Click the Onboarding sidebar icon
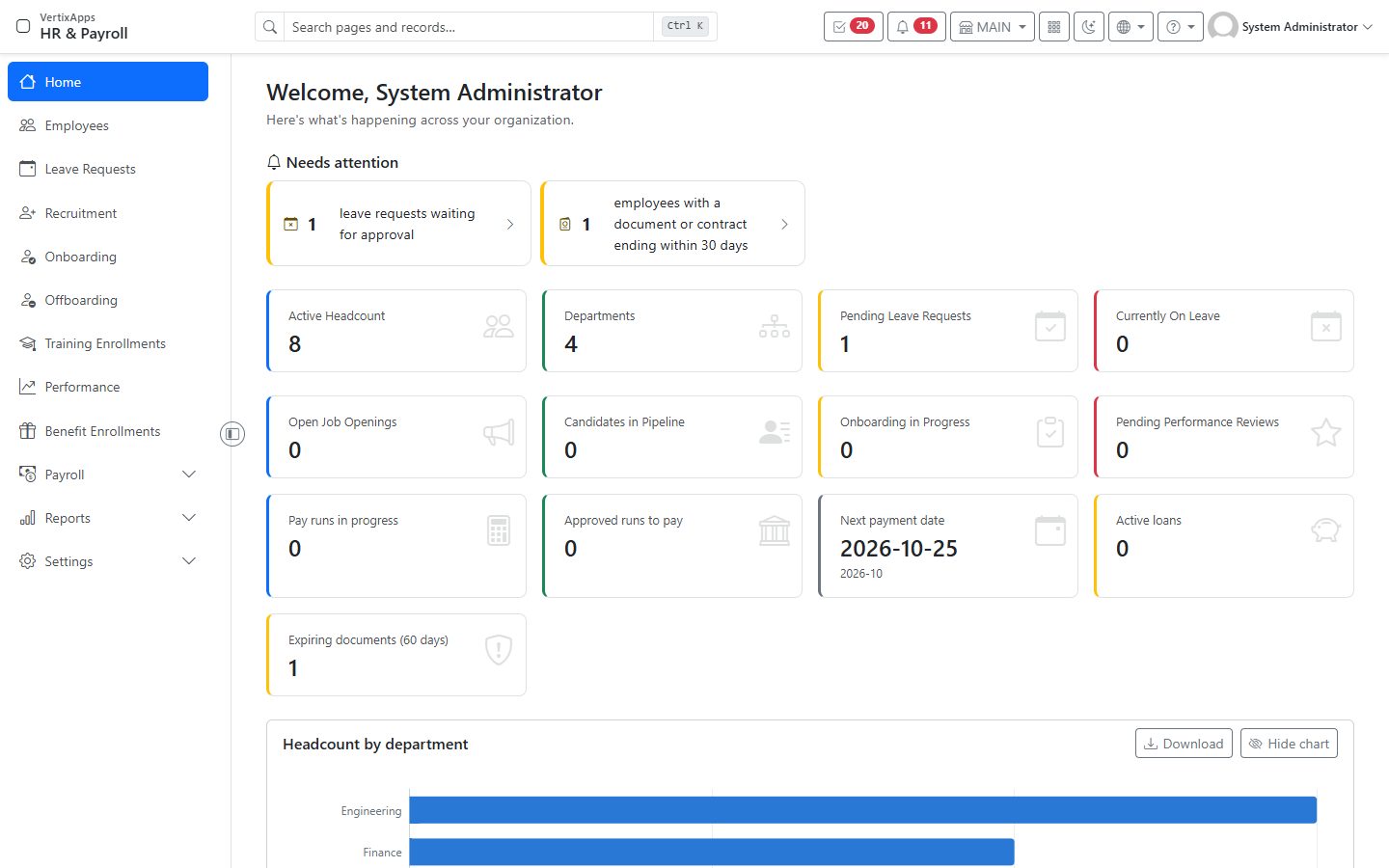Image resolution: width=1389 pixels, height=868 pixels. tap(28, 257)
